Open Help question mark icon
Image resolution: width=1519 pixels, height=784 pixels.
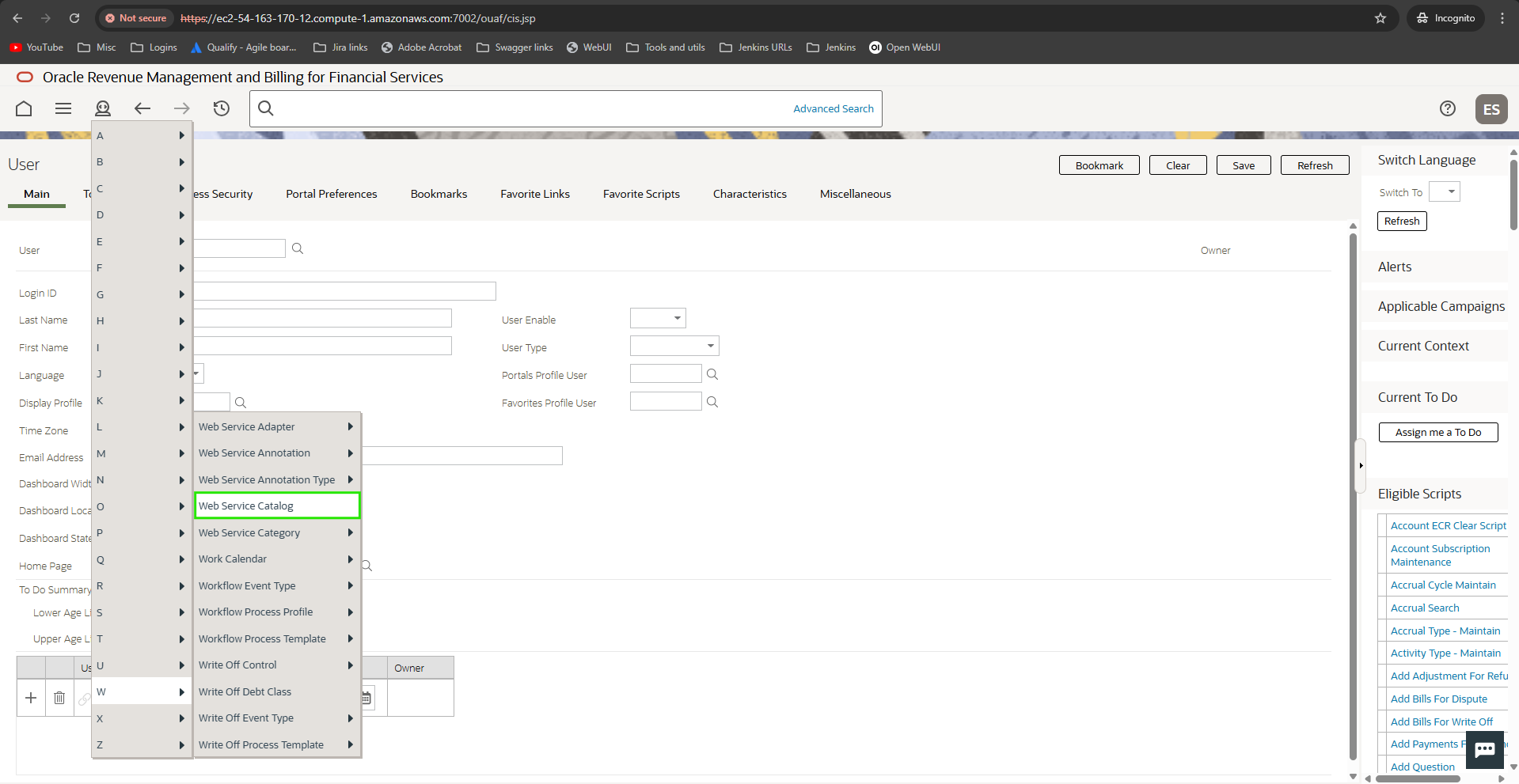pyautogui.click(x=1447, y=108)
